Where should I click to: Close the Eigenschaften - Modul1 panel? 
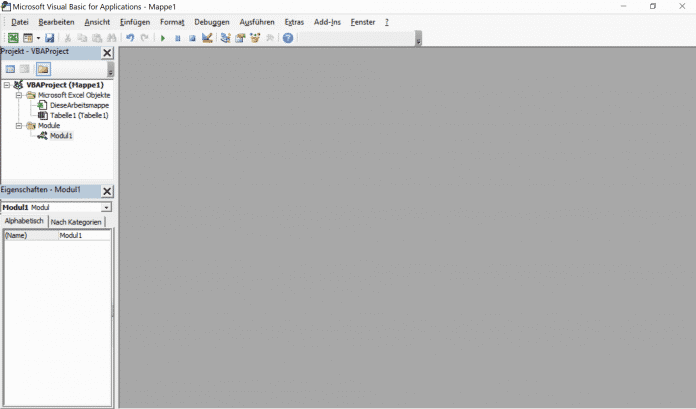[x=107, y=191]
